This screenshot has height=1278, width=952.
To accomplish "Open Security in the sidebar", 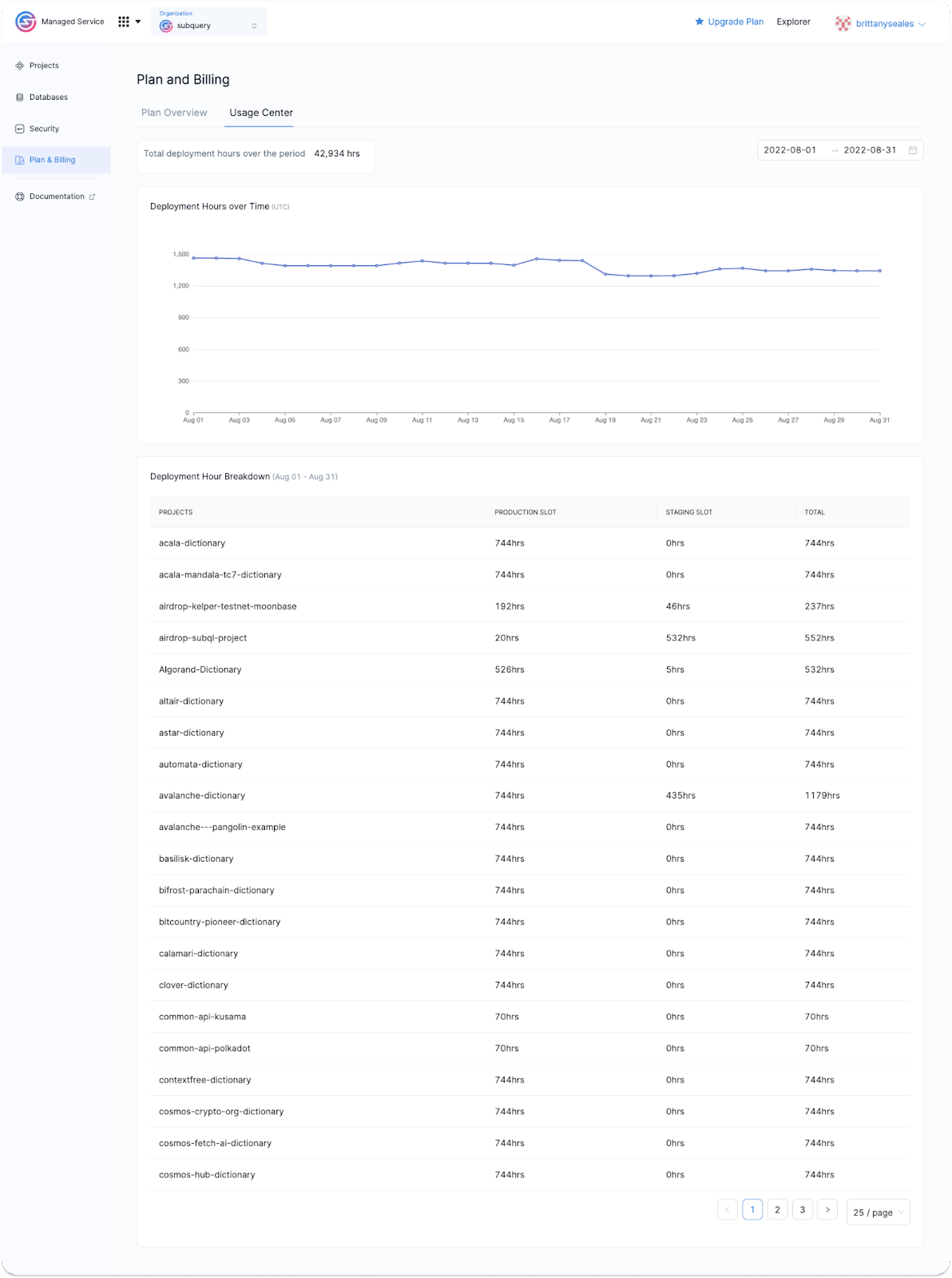I will [x=56, y=129].
